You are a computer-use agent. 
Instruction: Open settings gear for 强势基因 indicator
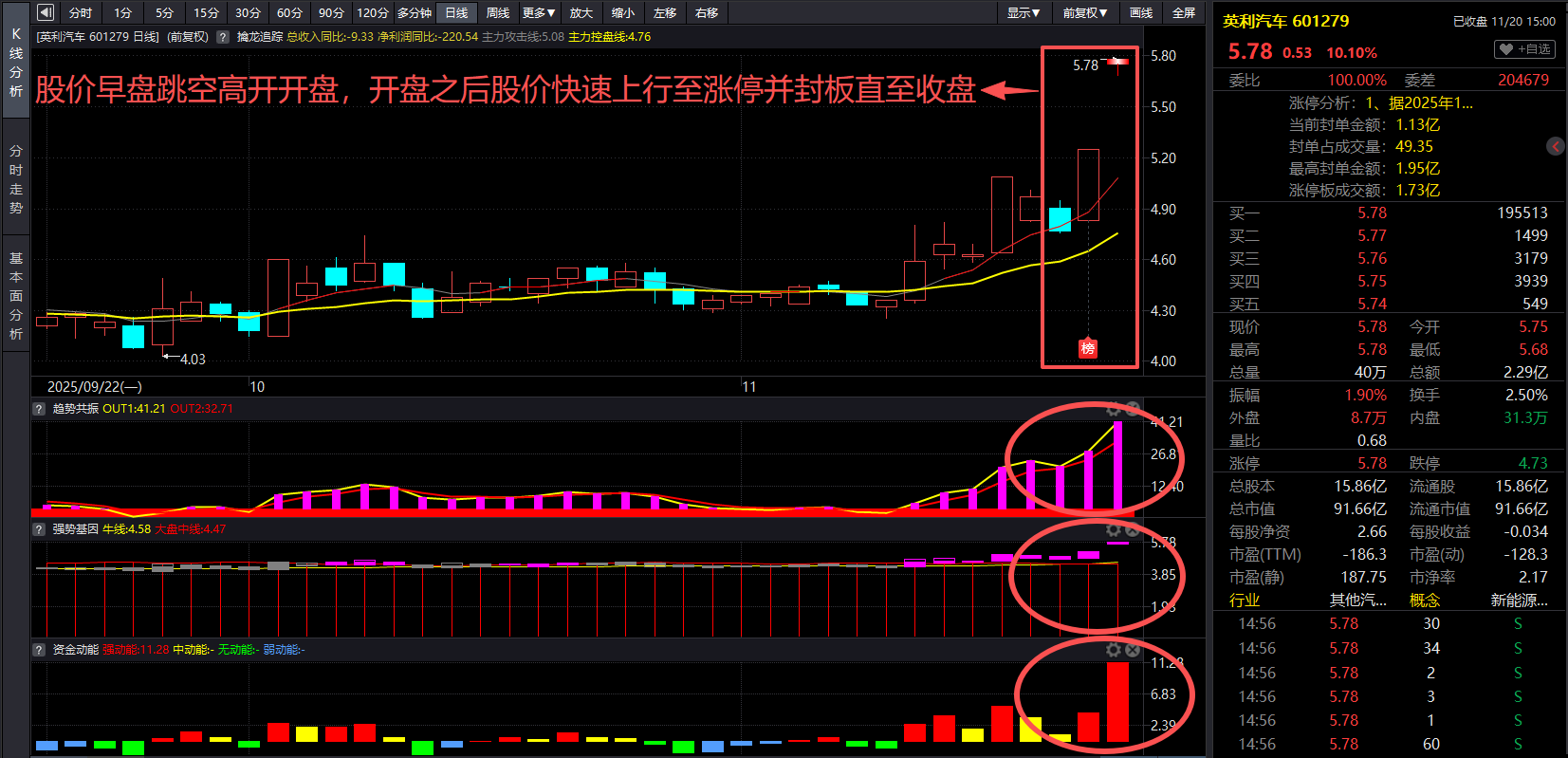click(1114, 529)
